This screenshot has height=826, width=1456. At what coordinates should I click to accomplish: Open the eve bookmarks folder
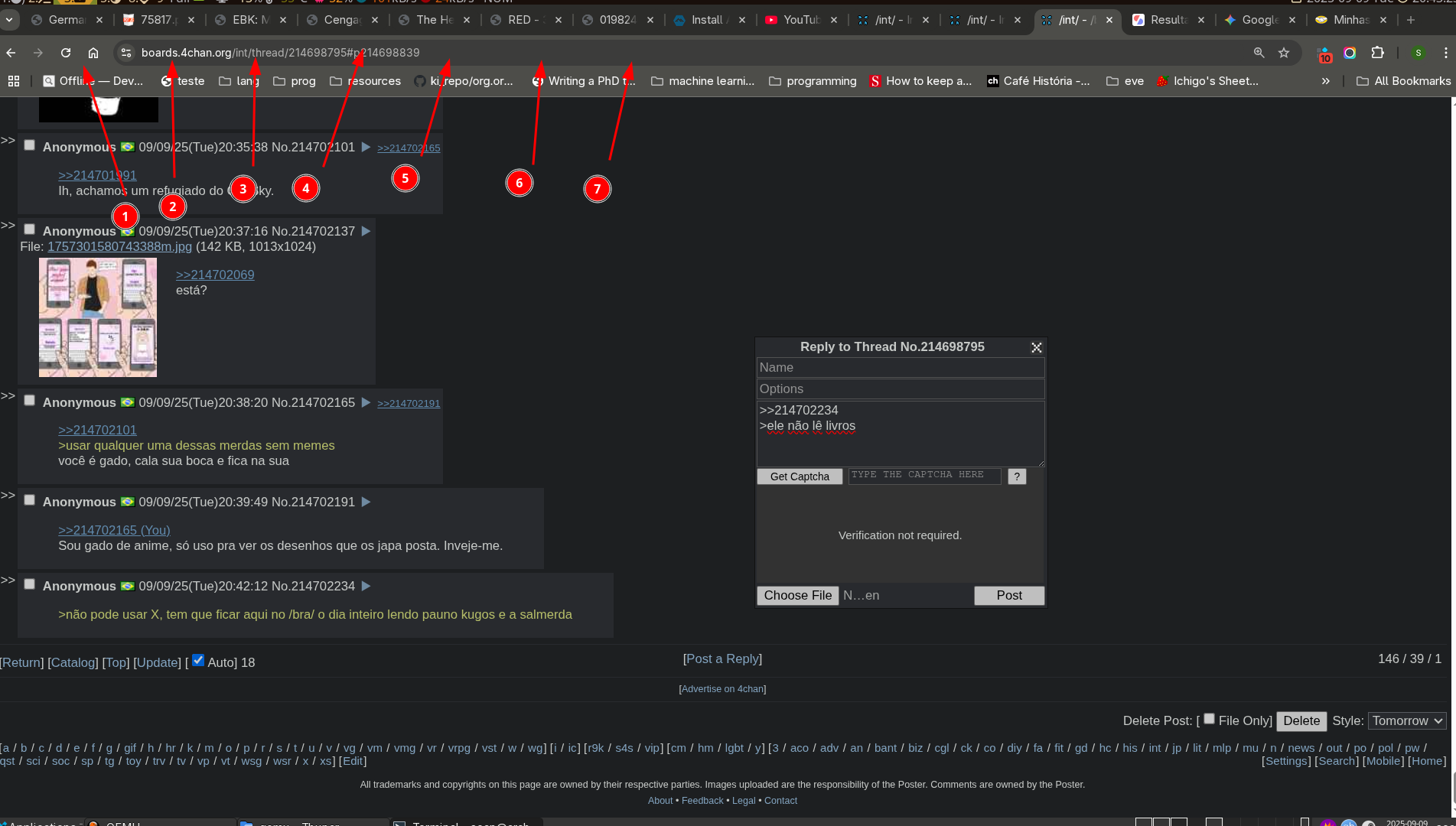(x=1125, y=81)
